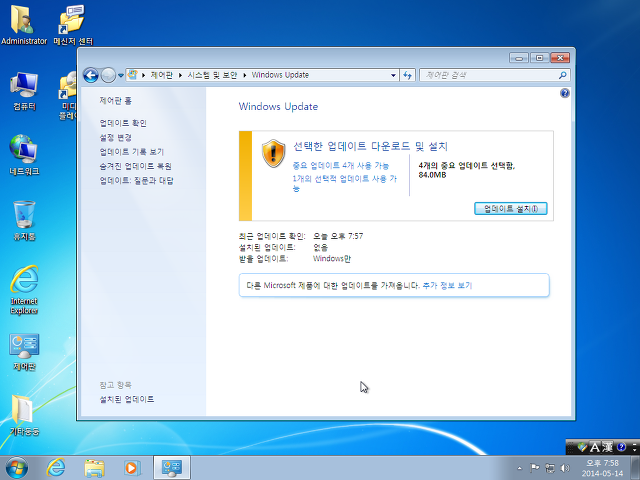640x480 pixels.
Task: Click the search magnifier icon
Action: point(563,75)
